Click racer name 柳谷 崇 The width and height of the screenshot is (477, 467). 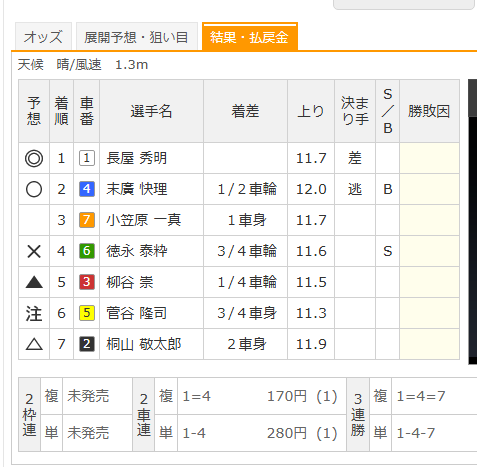click(x=130, y=282)
